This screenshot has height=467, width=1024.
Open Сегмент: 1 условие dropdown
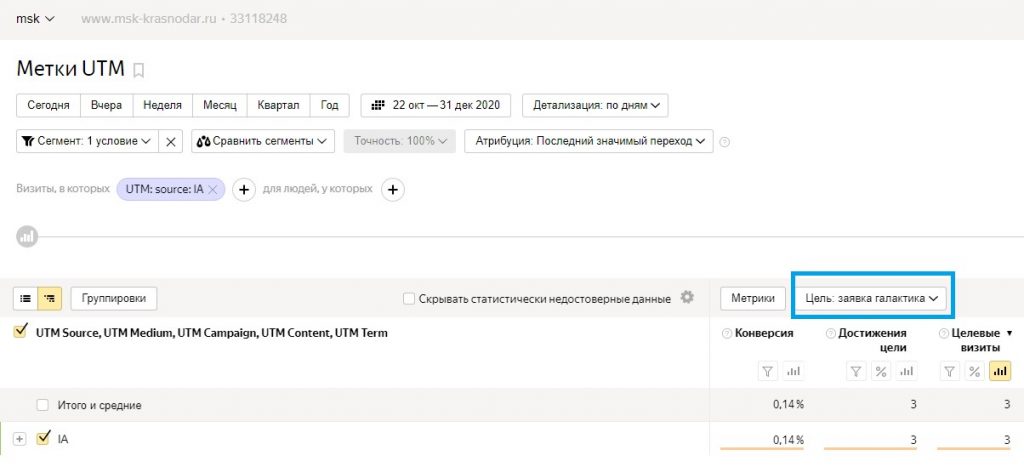click(x=87, y=141)
